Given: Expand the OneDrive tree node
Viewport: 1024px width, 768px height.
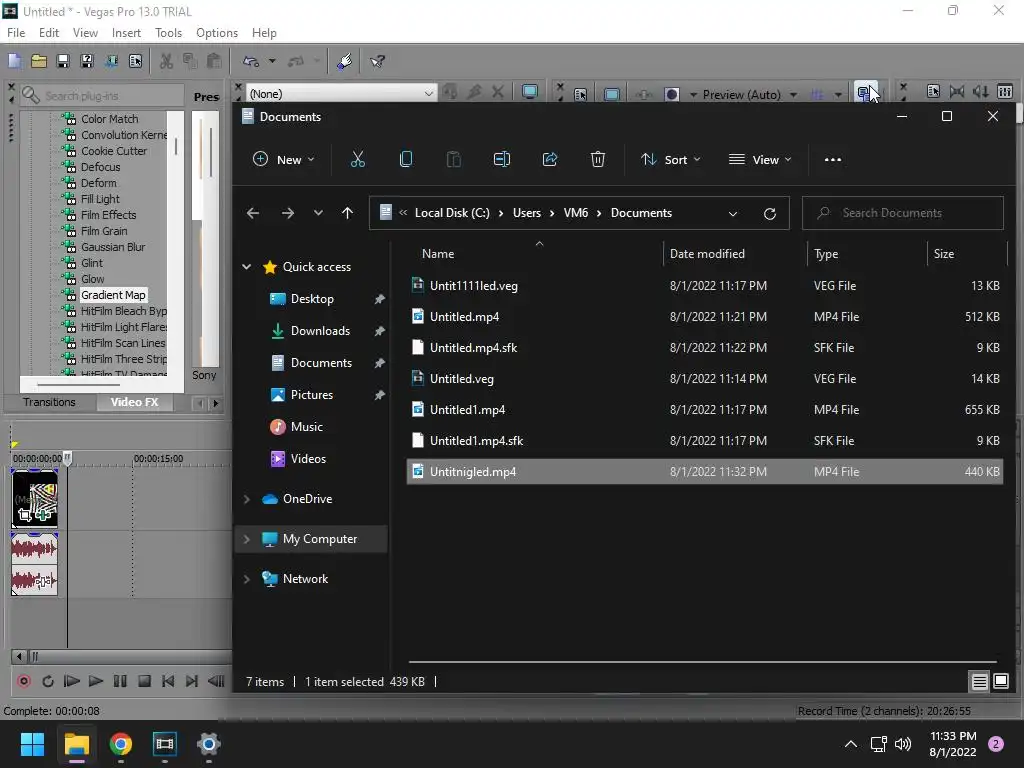Looking at the screenshot, I should pos(247,499).
